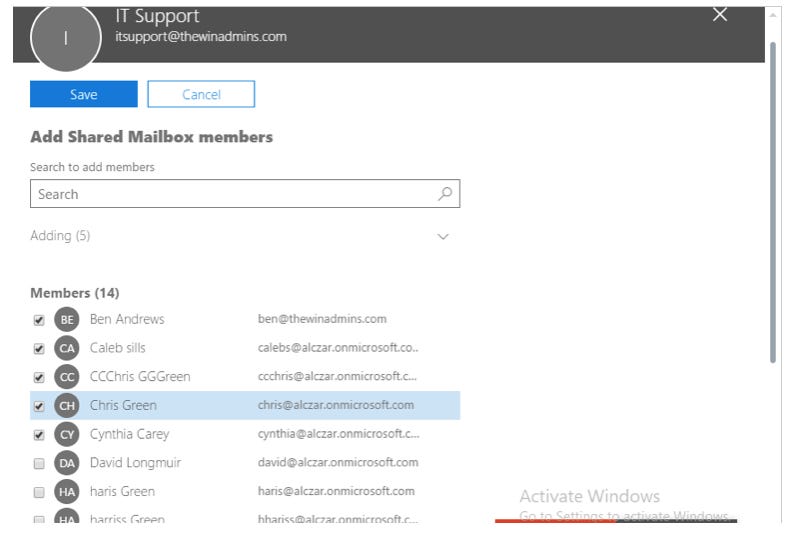Uncheck Caleb sills checkbox
Screen dimensions: 793x542
click(x=39, y=349)
